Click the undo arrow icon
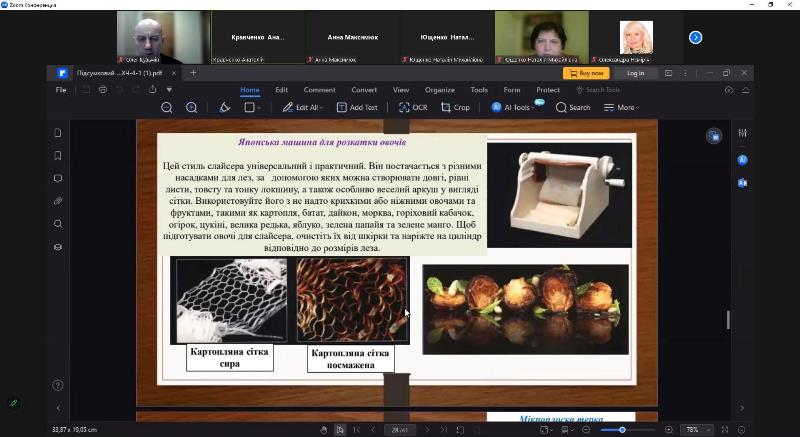The image size is (800, 437). [119, 90]
